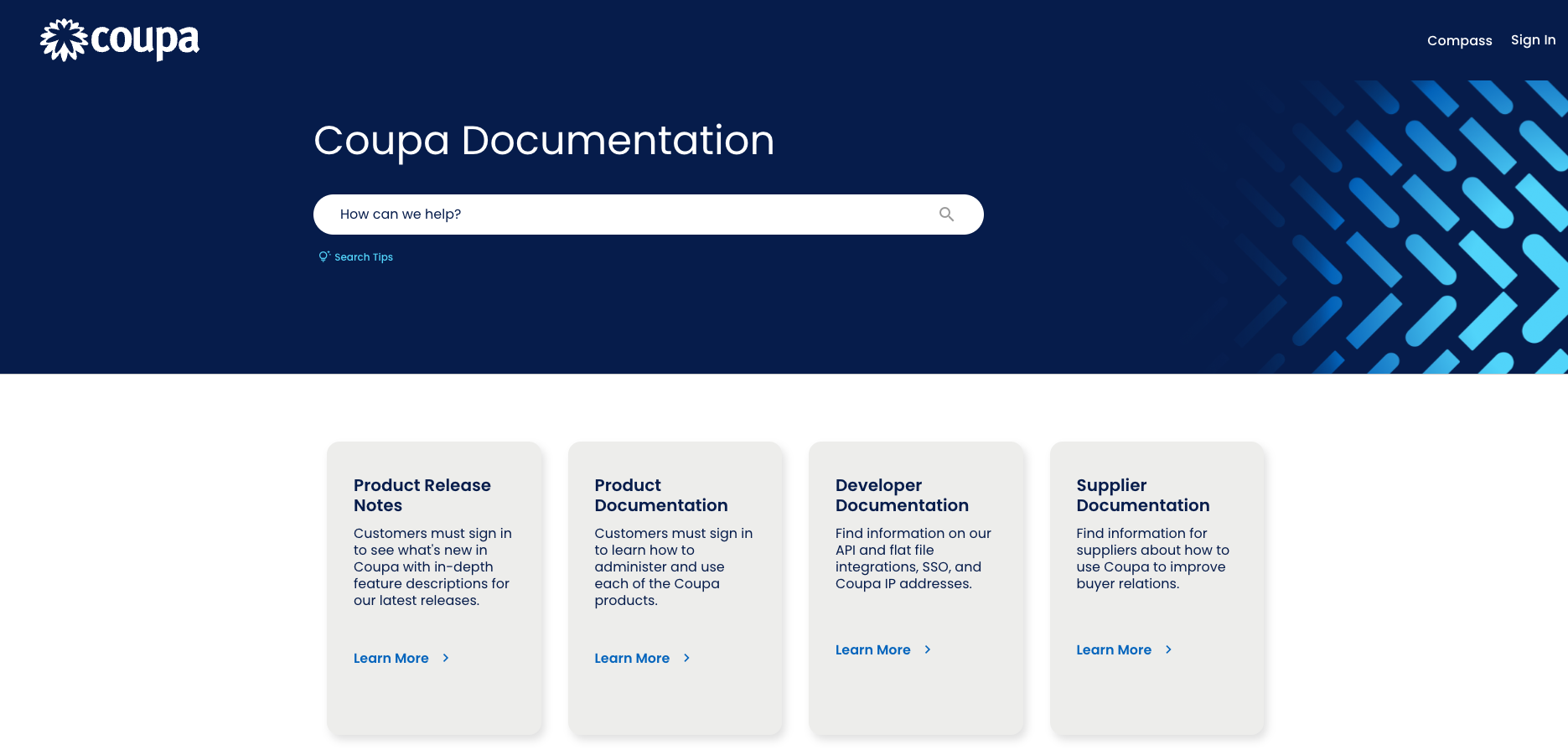The image size is (1568, 755).
Task: Learn More under Supplier Documentation
Action: (1114, 649)
